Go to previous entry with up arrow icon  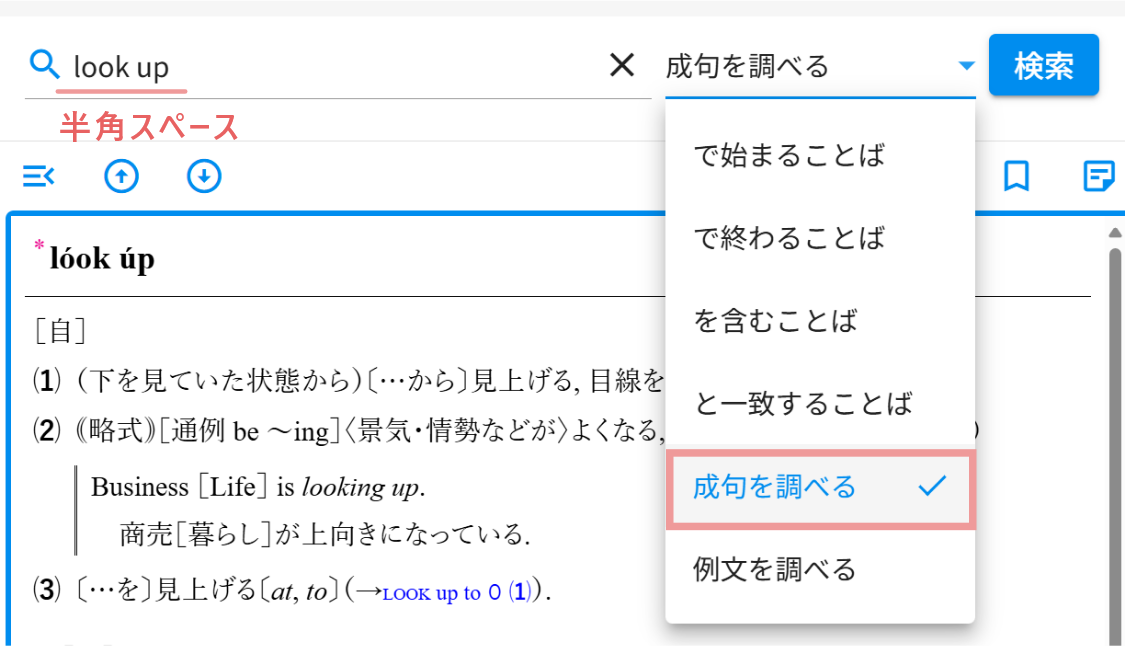(x=121, y=177)
